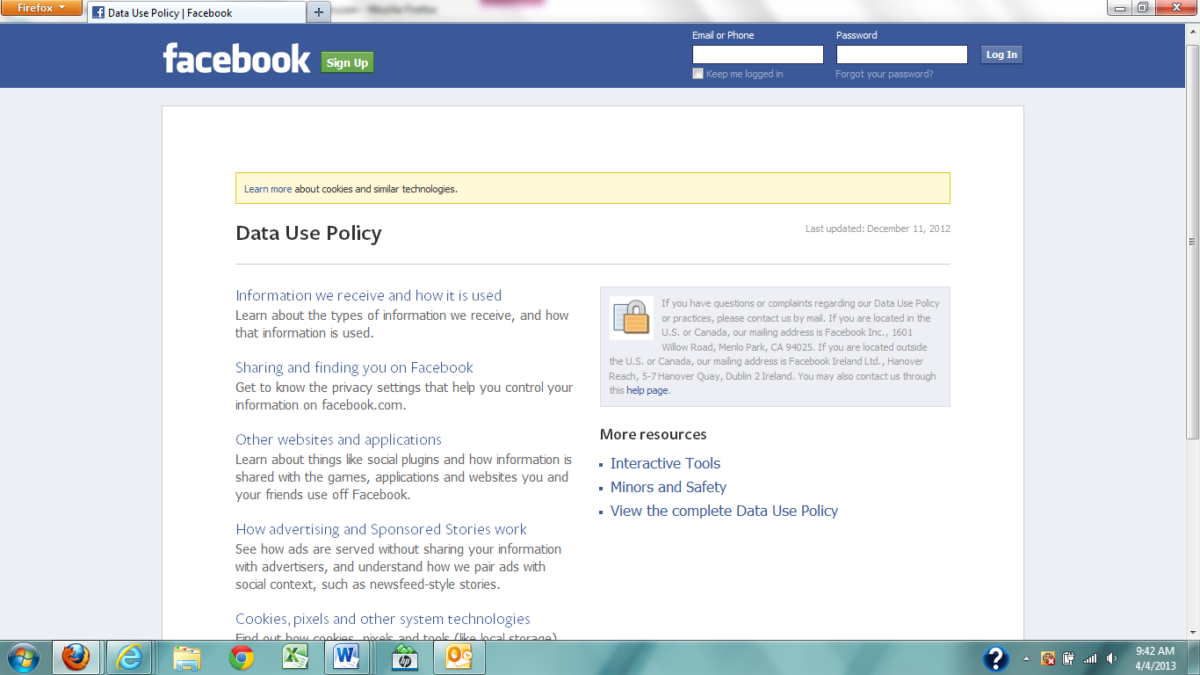
Task: Select the Data Use Policy | Facebook tab
Action: point(196,12)
